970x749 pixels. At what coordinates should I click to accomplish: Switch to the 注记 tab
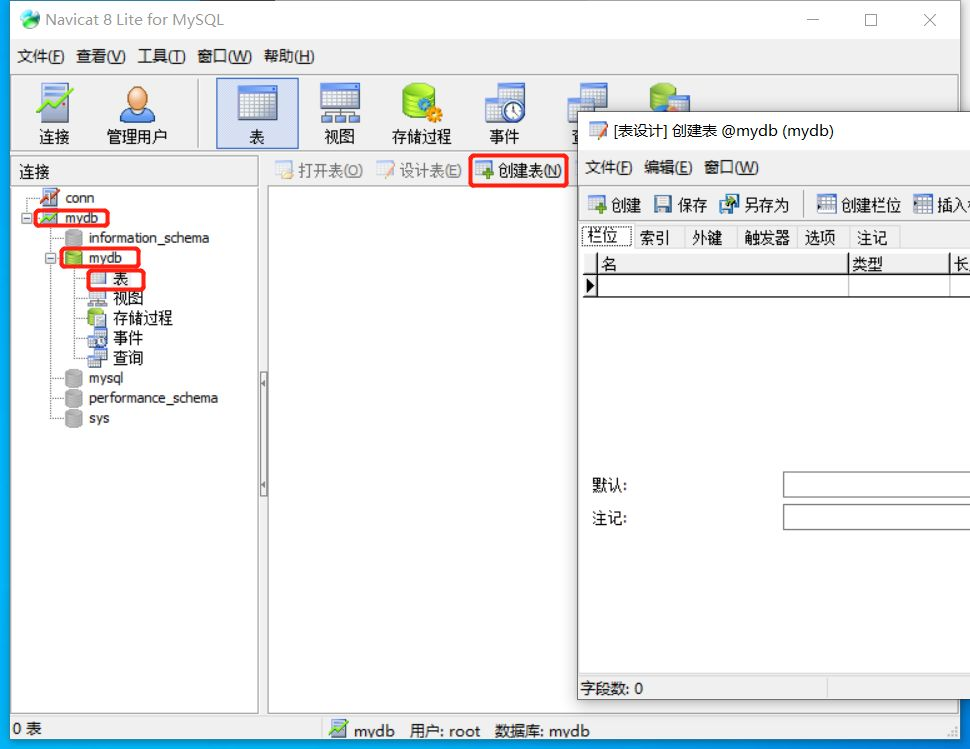coord(872,238)
